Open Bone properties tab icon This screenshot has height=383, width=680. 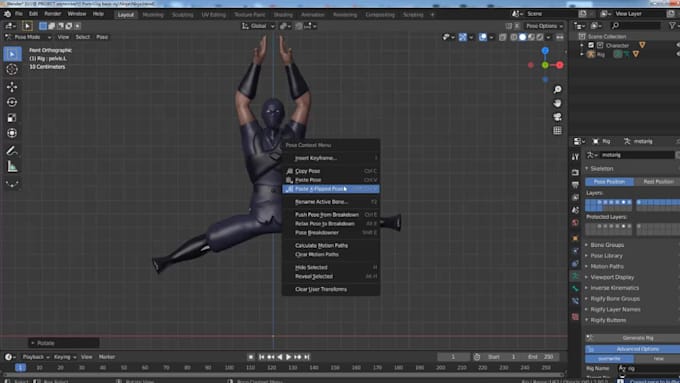pos(575,288)
